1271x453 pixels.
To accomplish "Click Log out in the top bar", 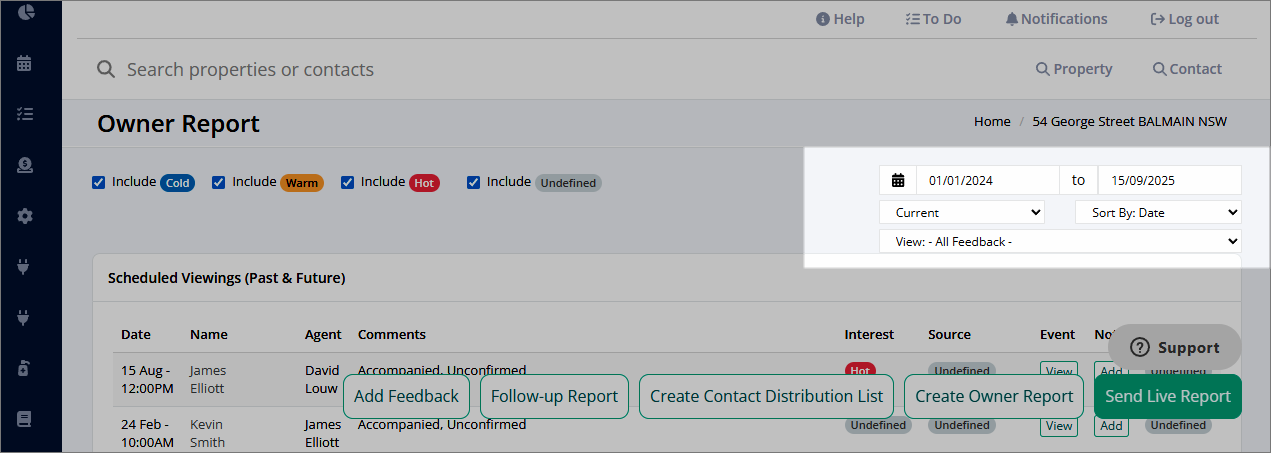I will coord(1185,19).
